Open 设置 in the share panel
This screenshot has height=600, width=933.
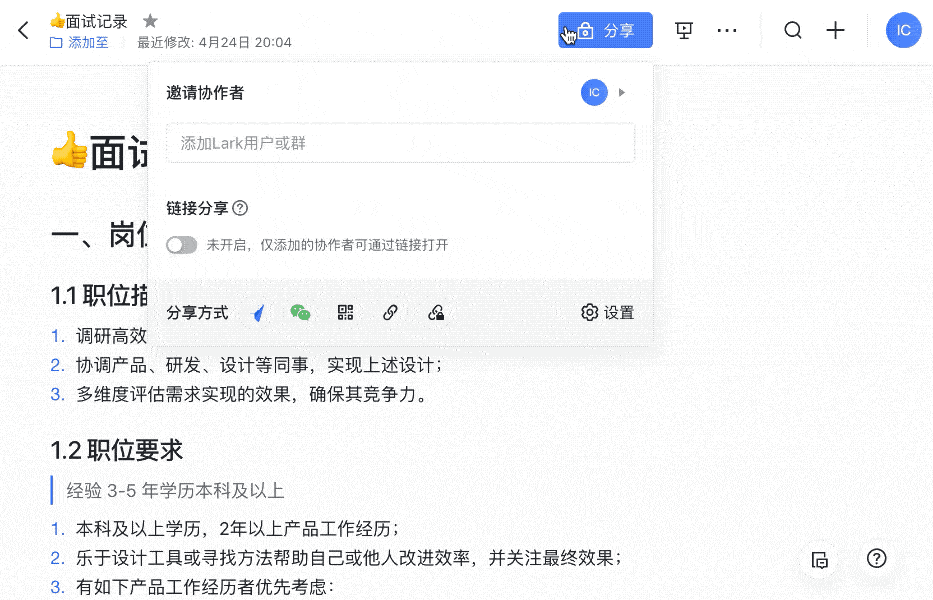608,313
